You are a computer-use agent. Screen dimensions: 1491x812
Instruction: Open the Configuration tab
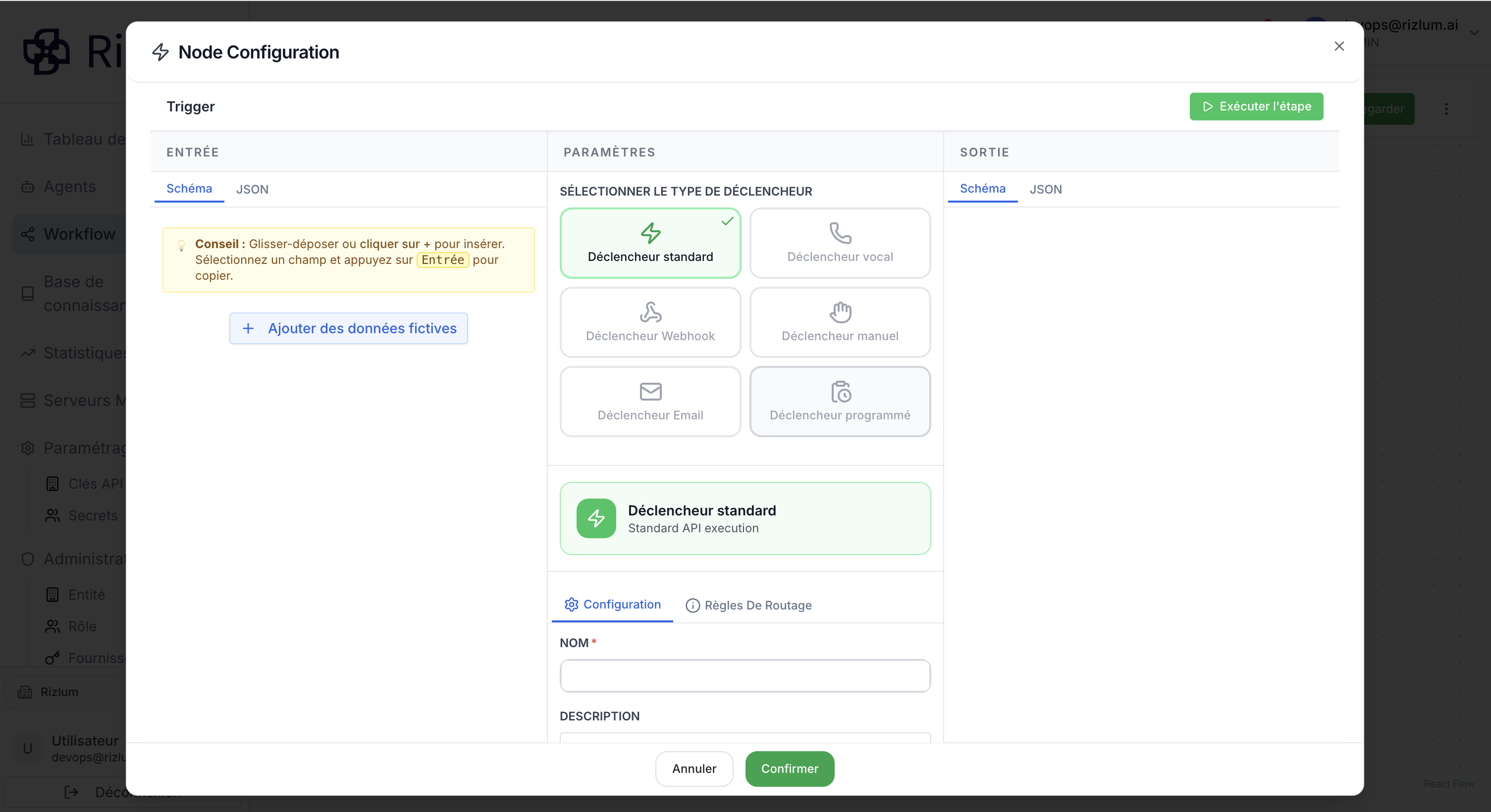pos(612,605)
